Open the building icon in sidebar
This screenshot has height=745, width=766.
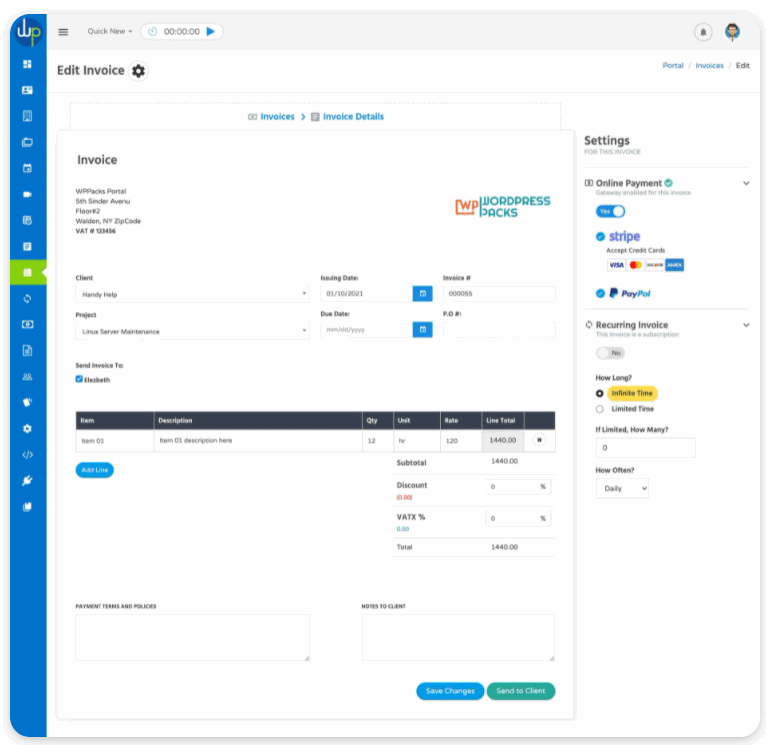click(27, 116)
